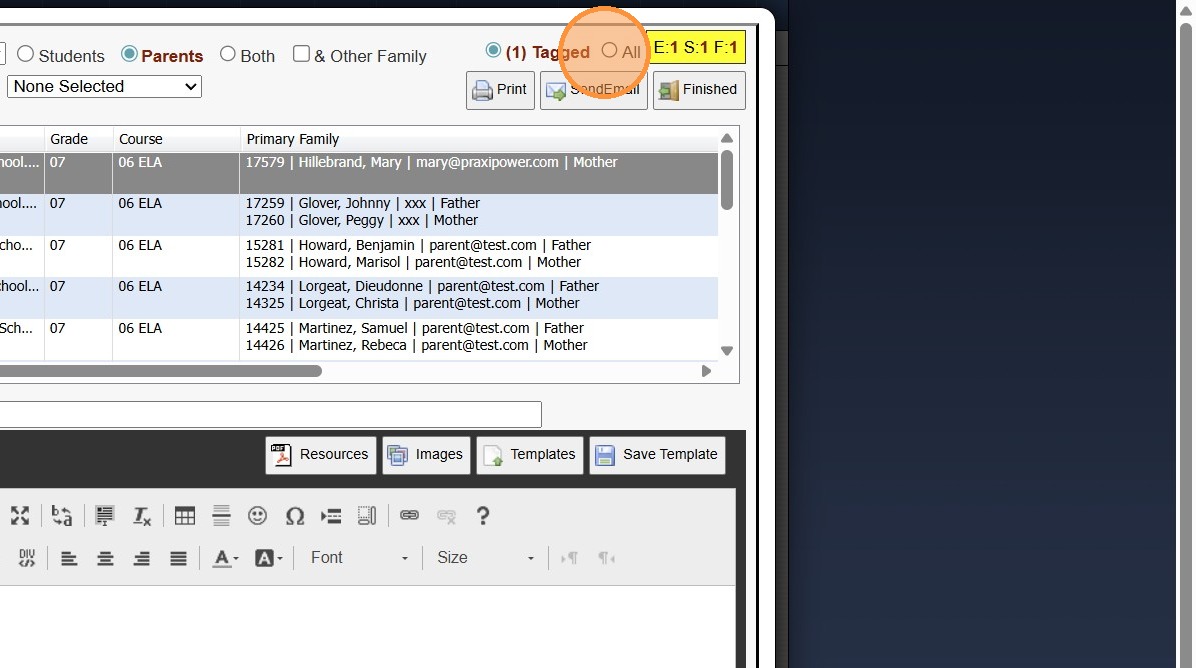1196x668 pixels.
Task: Click the Finished button
Action: pyautogui.click(x=699, y=90)
